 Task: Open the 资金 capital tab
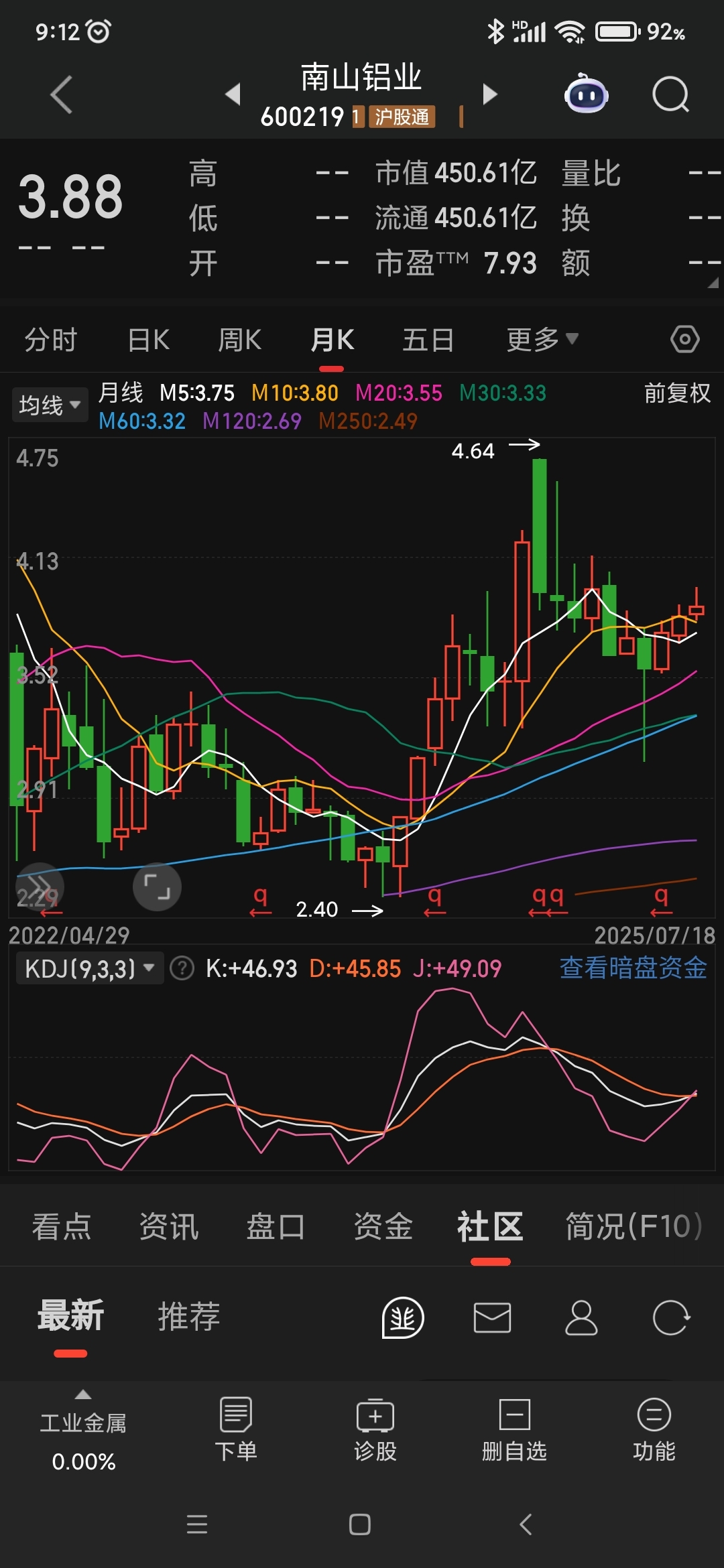click(383, 1226)
